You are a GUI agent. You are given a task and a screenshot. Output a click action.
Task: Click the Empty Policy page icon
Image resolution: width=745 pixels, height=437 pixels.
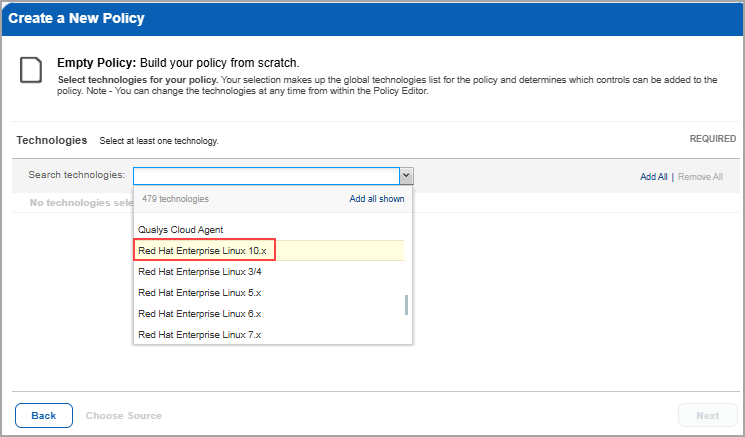pos(31,70)
